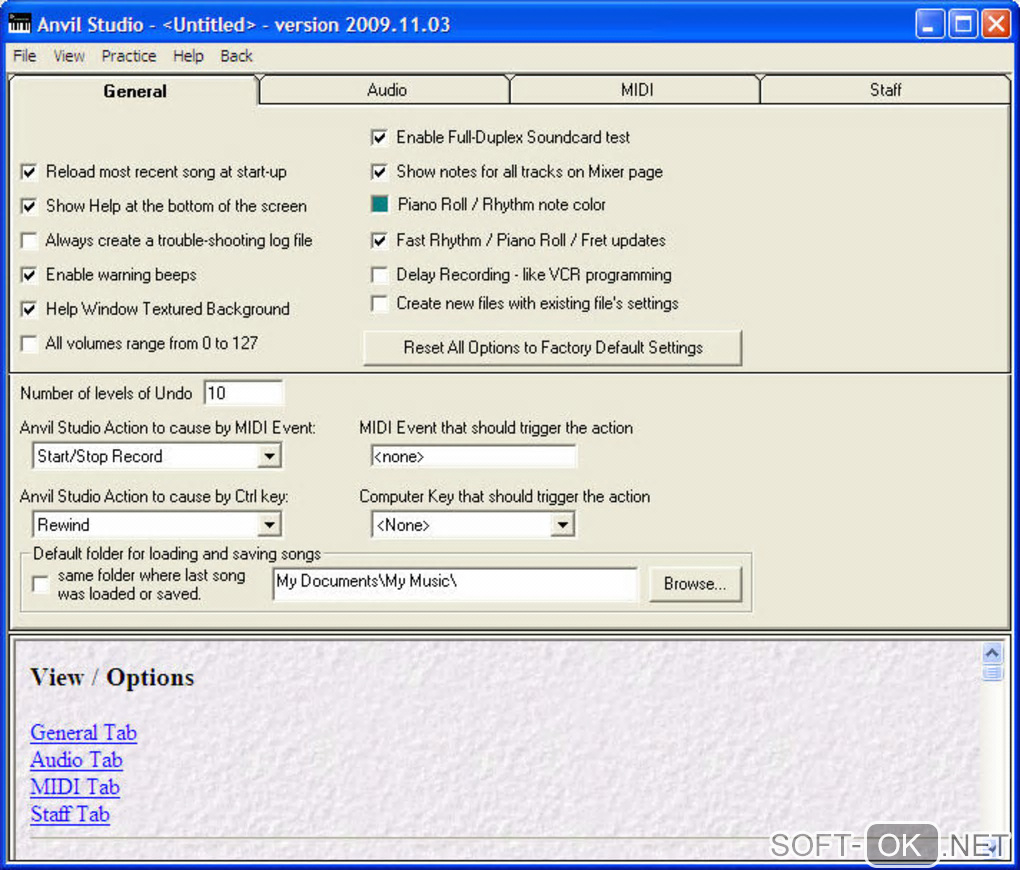Select the General tab
1020x870 pixels.
[135, 91]
